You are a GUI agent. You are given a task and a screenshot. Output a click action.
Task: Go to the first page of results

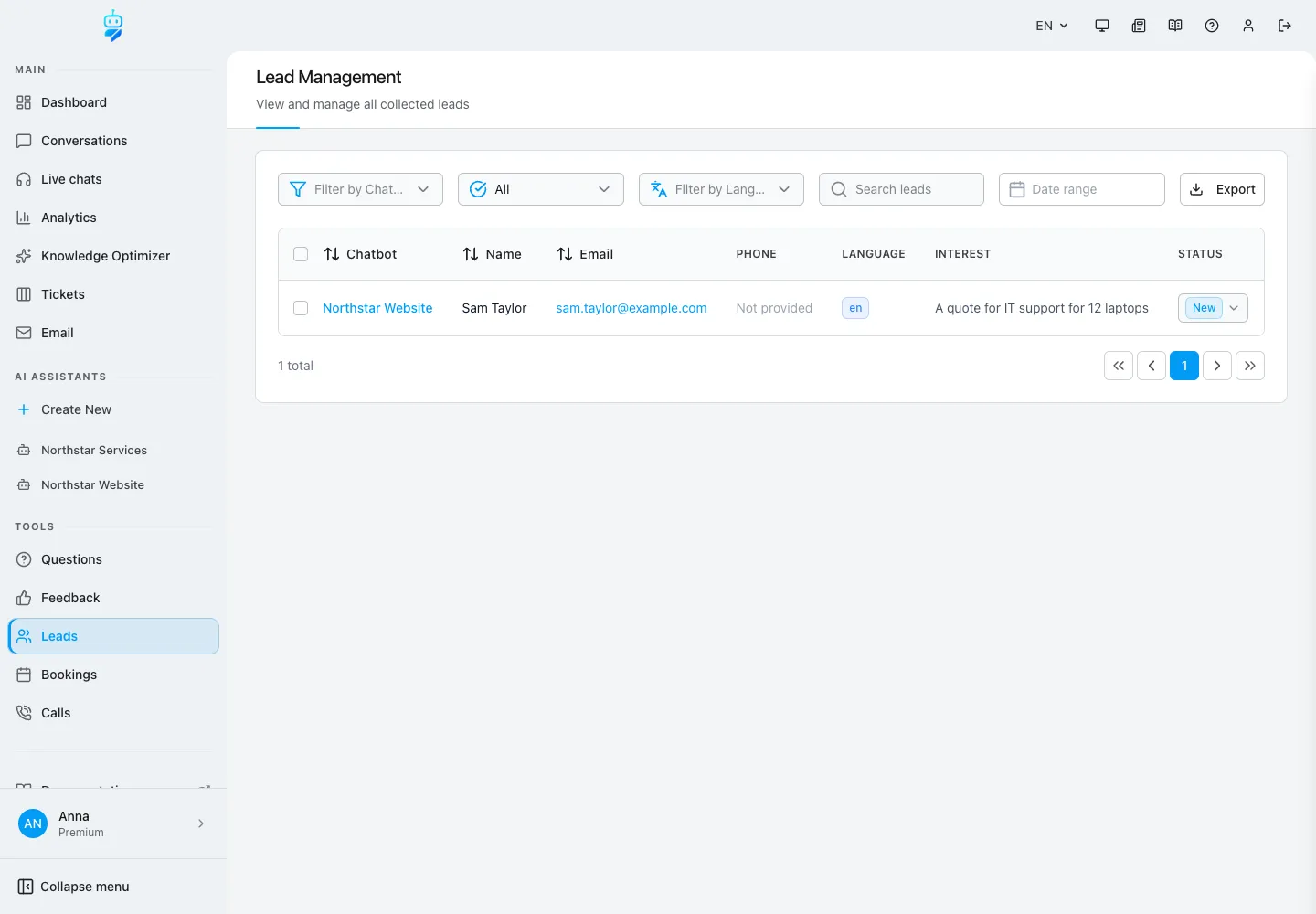tap(1119, 366)
